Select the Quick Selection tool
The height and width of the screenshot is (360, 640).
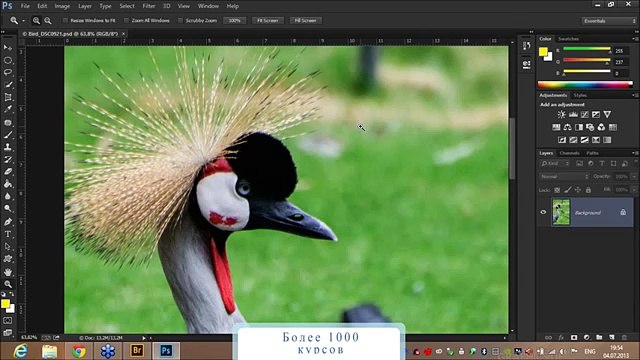pyautogui.click(x=8, y=85)
